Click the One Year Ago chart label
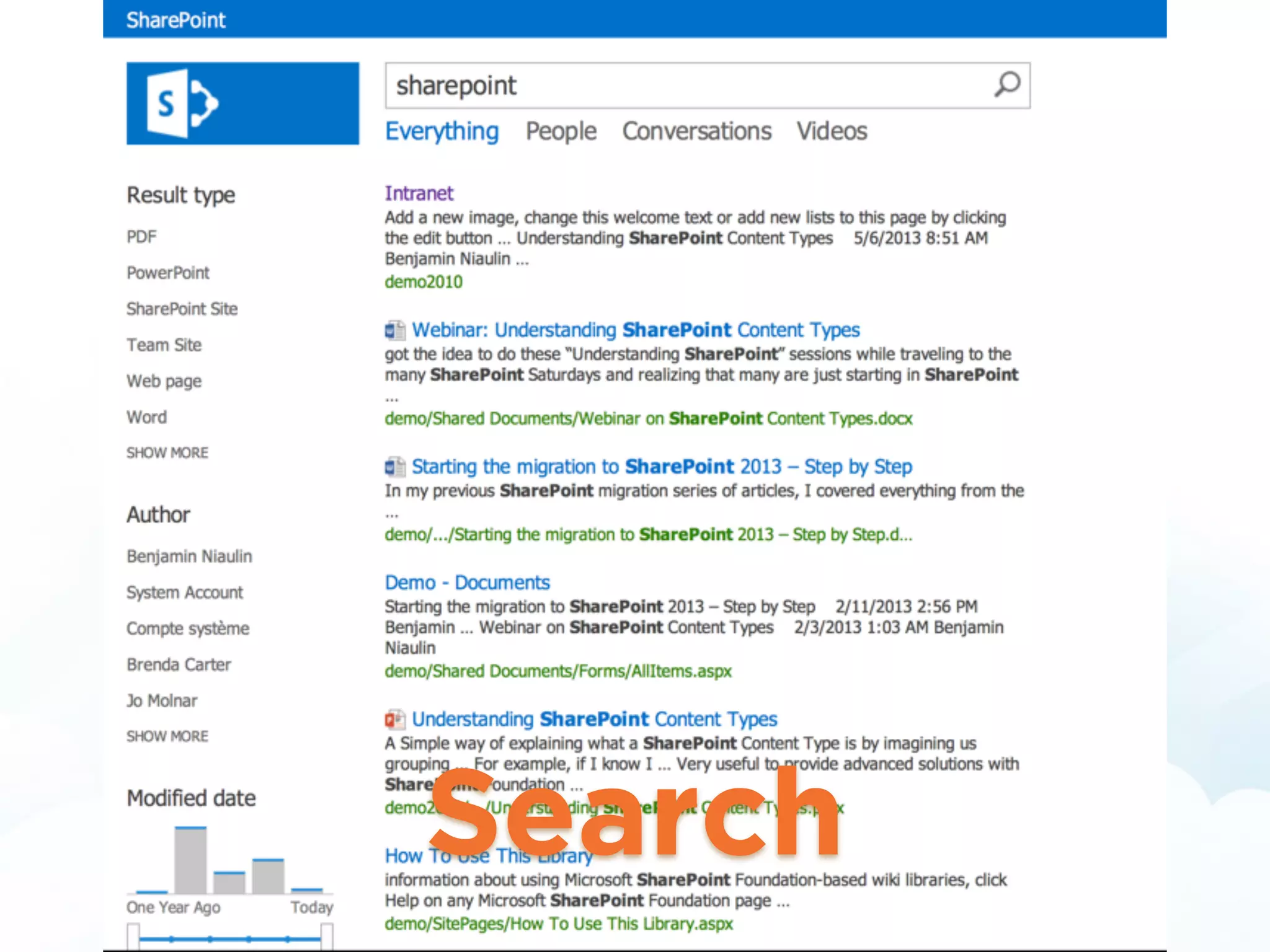This screenshot has height=952, width=1270. [x=173, y=908]
